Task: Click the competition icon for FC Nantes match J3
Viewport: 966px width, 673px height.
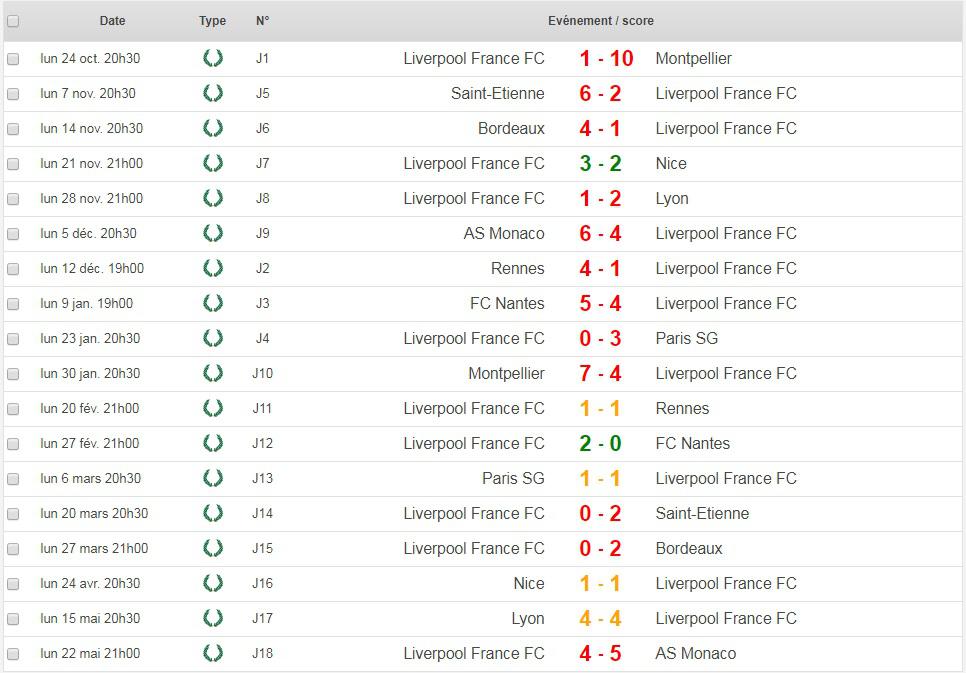Action: pyautogui.click(x=212, y=303)
